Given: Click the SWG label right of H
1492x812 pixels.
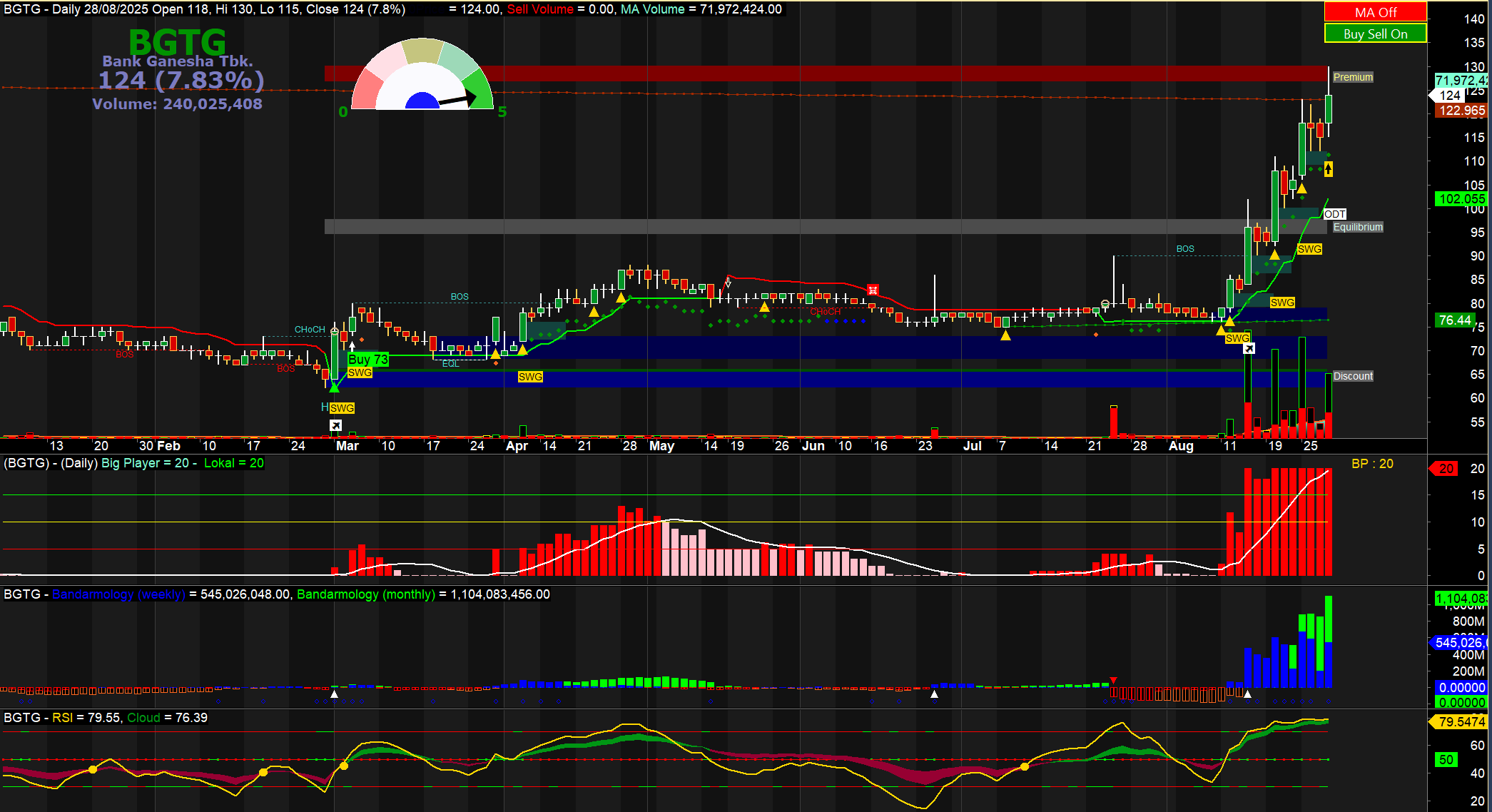Looking at the screenshot, I should [342, 408].
